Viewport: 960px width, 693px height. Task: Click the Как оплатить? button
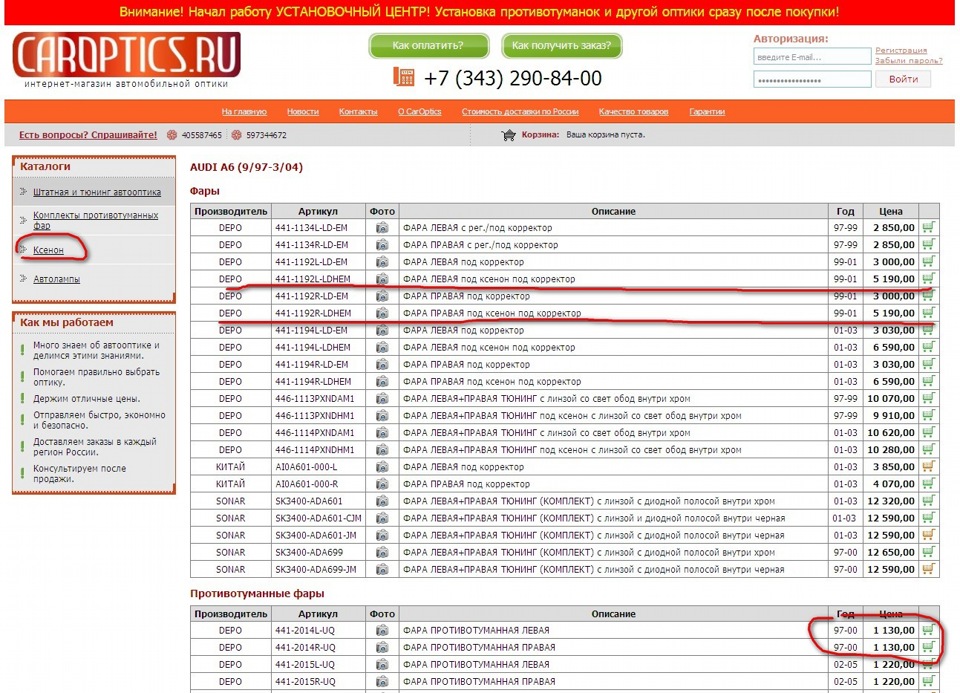tap(429, 45)
